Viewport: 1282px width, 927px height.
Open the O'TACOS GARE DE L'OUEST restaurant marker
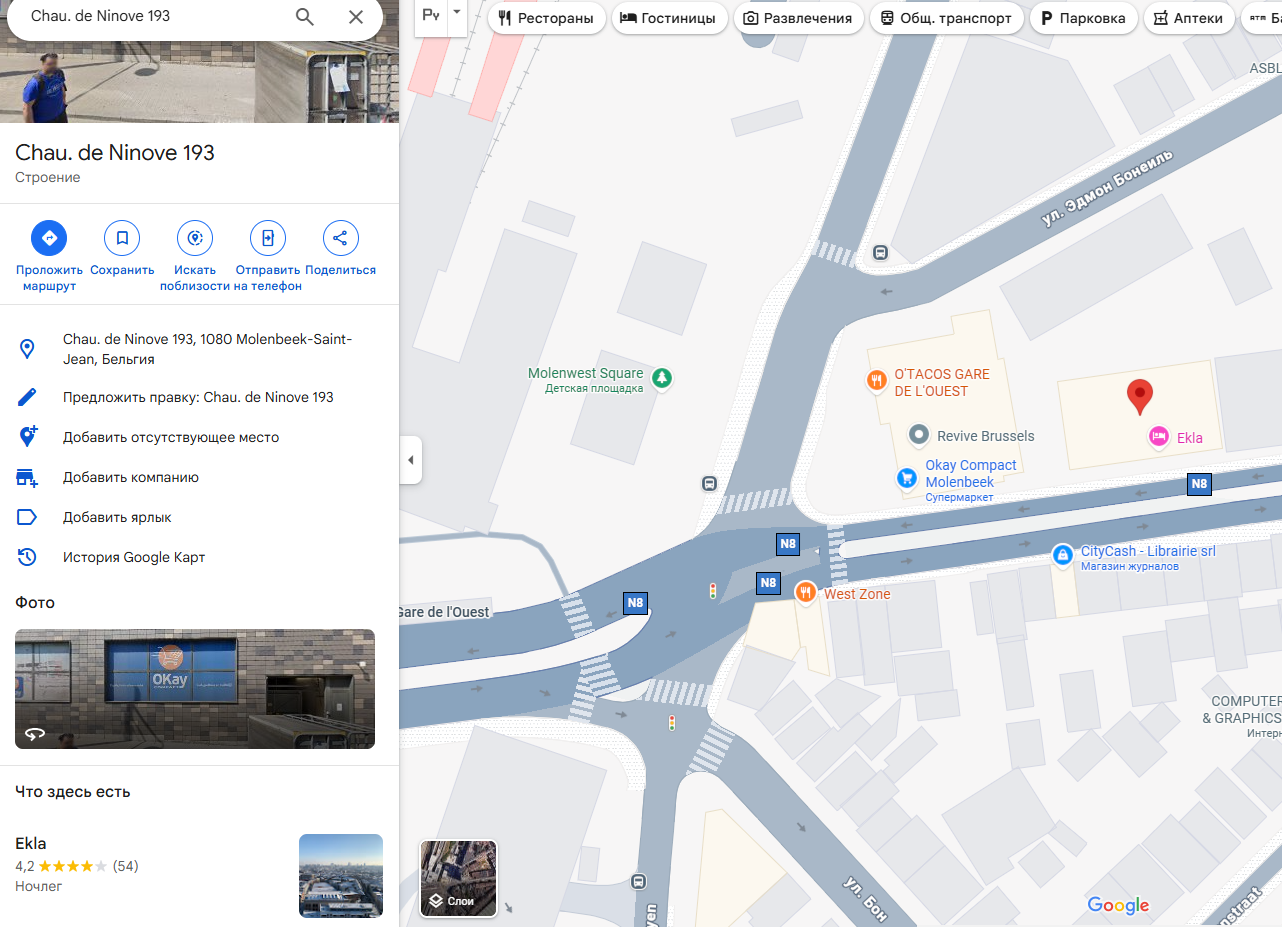876,380
